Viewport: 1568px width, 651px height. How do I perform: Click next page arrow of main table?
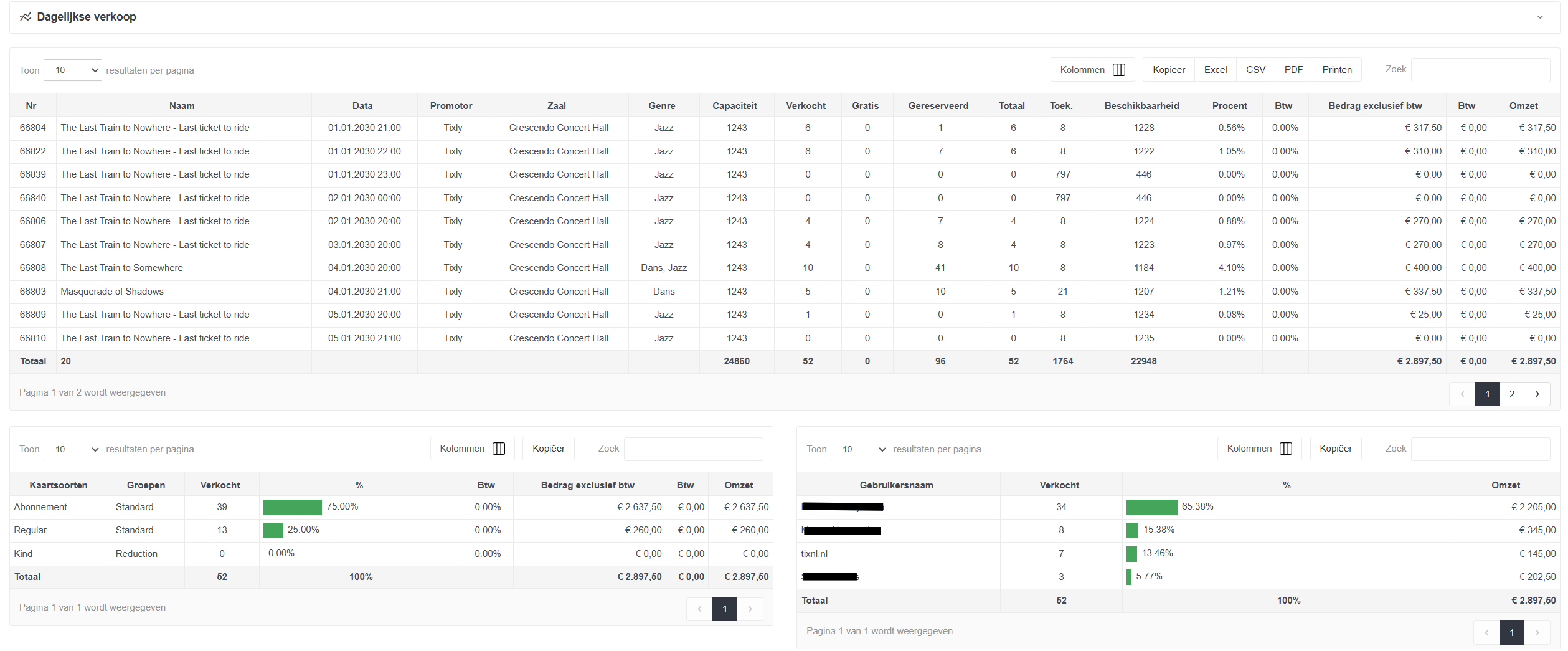[1537, 394]
